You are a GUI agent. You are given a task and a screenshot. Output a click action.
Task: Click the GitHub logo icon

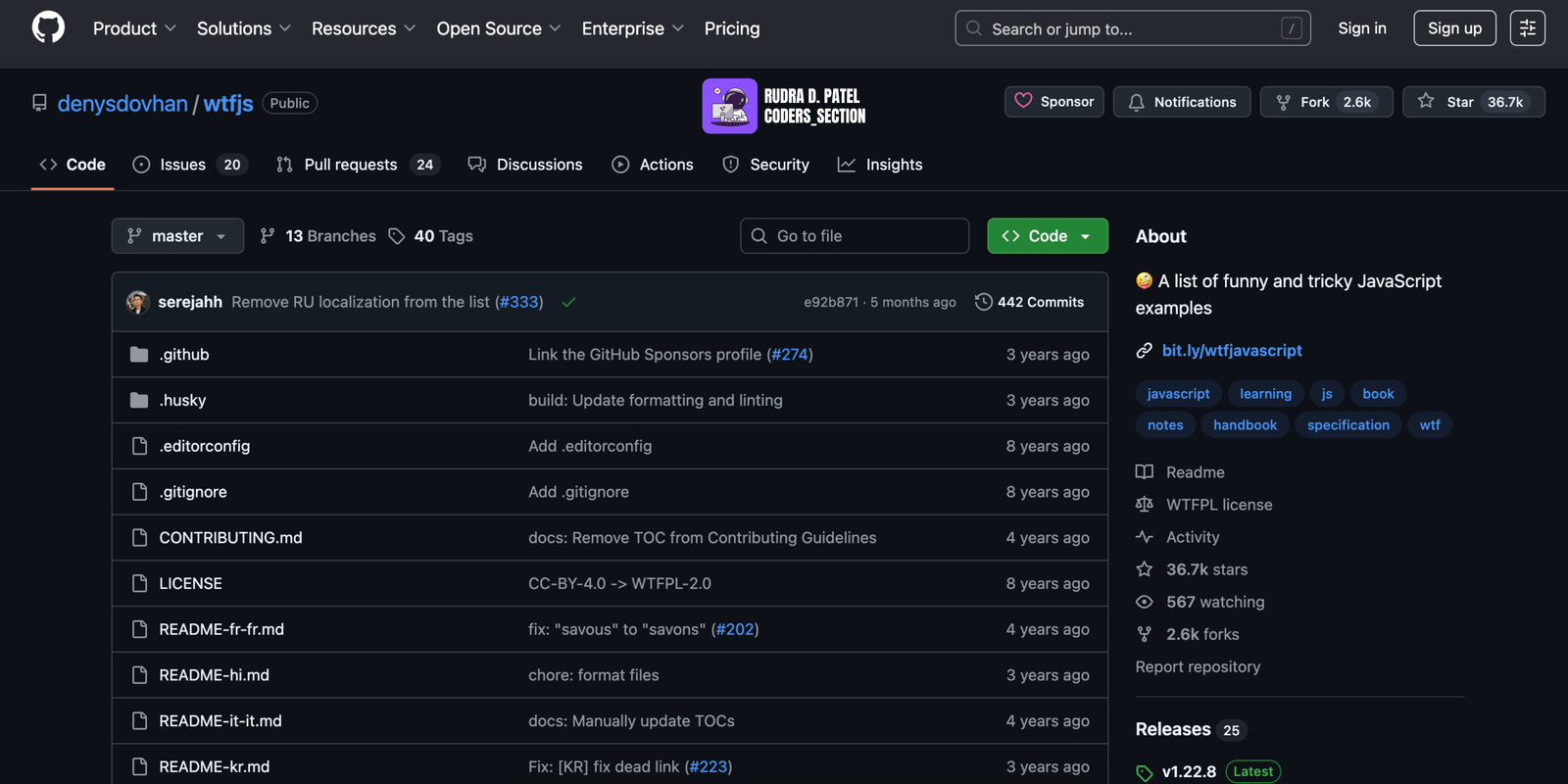pos(48,28)
